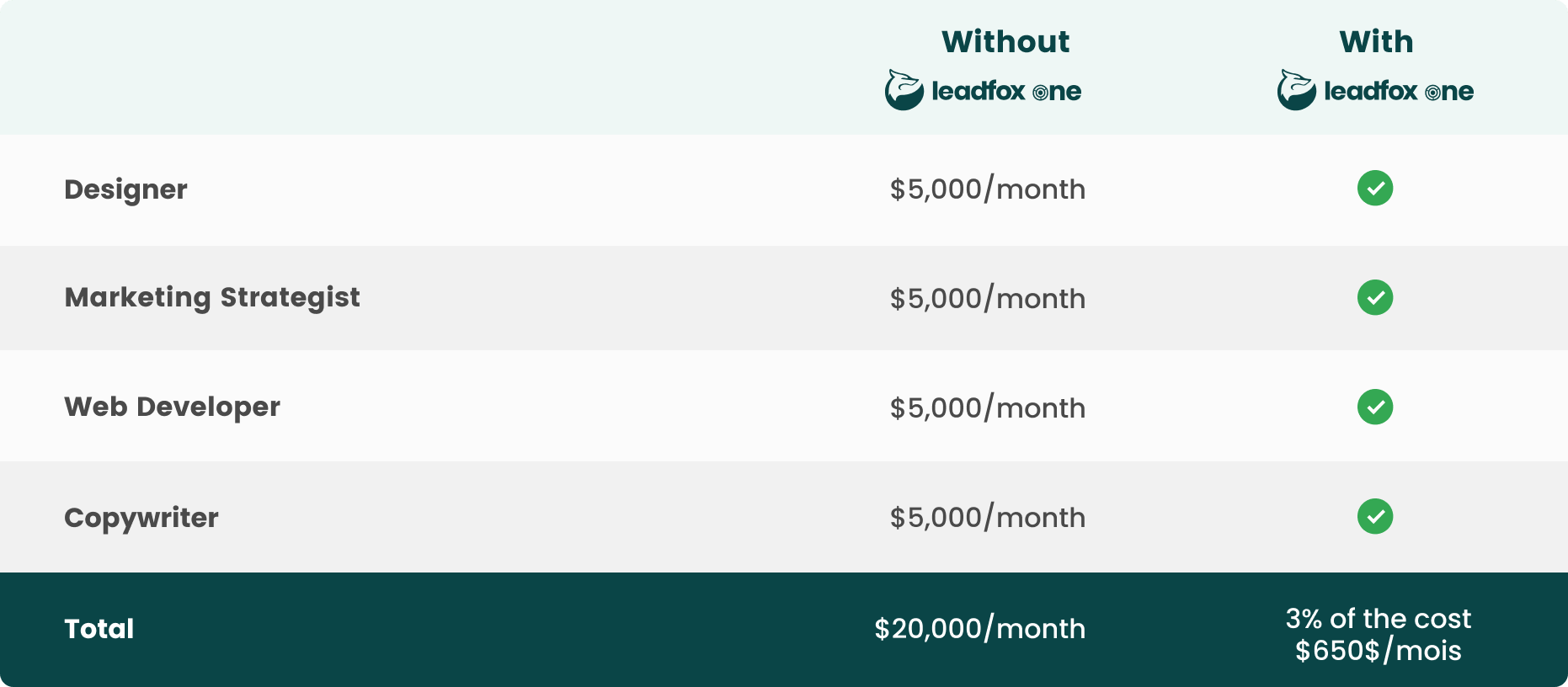Click the $650$/mois price text
This screenshot has width=1568, height=687.
pos(1378,651)
